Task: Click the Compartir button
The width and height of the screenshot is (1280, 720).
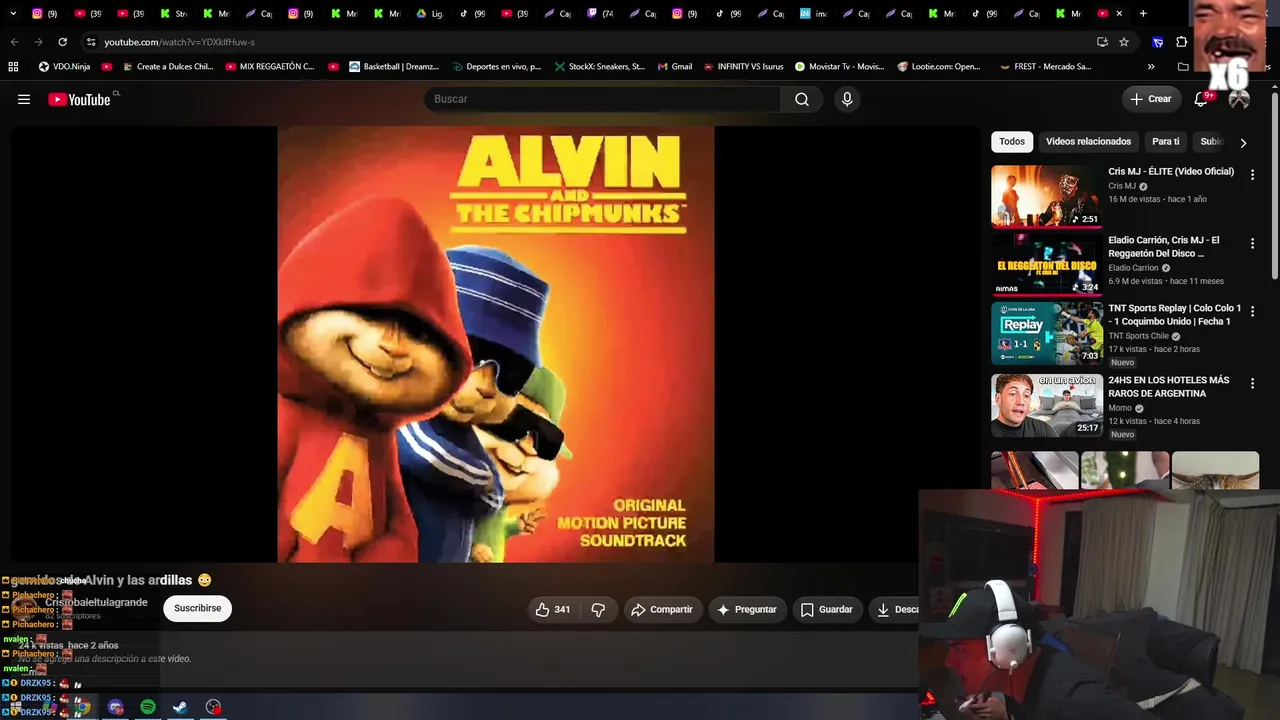Action: [x=661, y=609]
